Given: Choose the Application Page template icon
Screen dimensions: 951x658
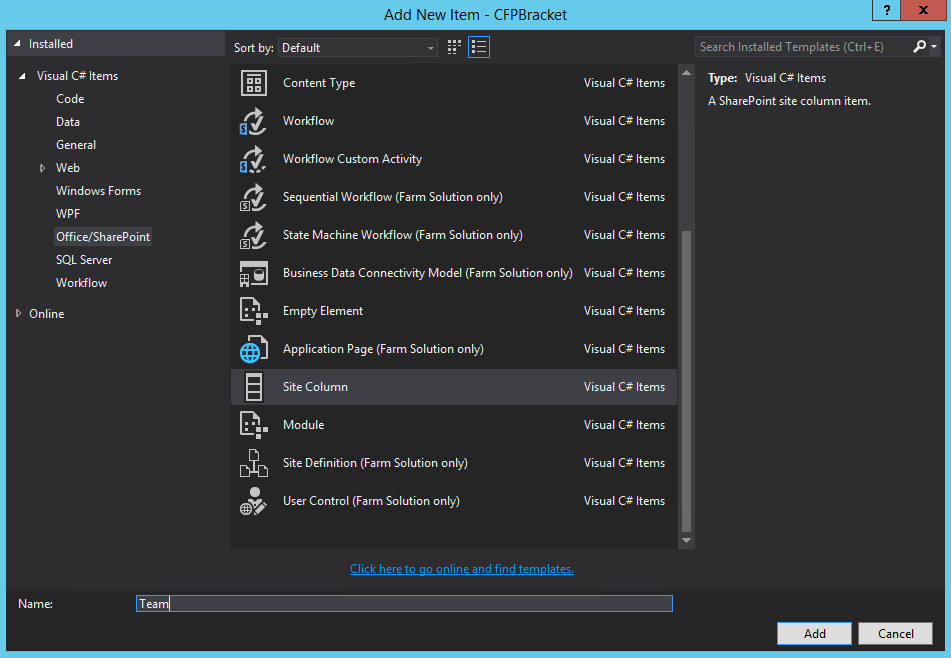Looking at the screenshot, I should (253, 348).
